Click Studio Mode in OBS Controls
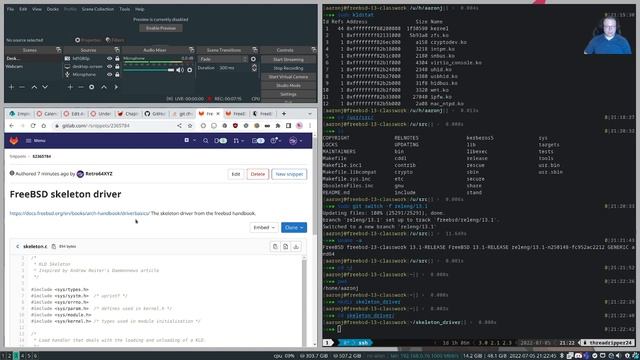The height and width of the screenshot is (360, 640). (288, 85)
